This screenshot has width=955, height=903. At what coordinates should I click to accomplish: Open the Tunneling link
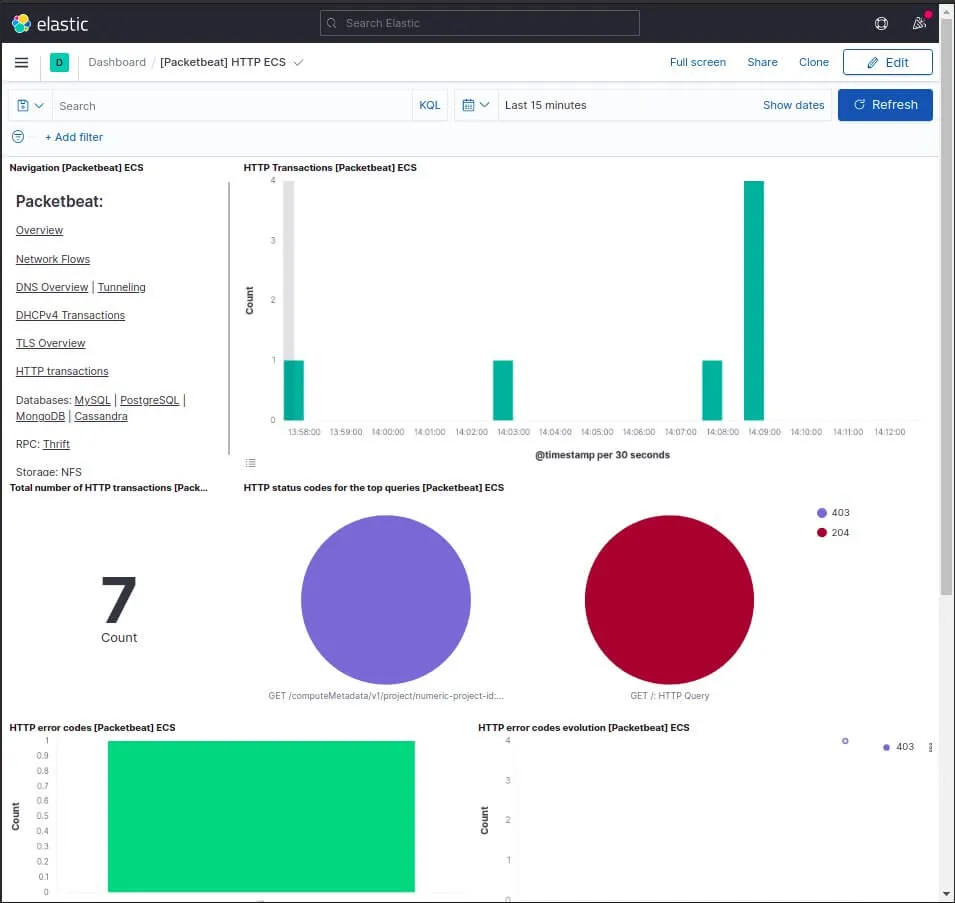122,287
